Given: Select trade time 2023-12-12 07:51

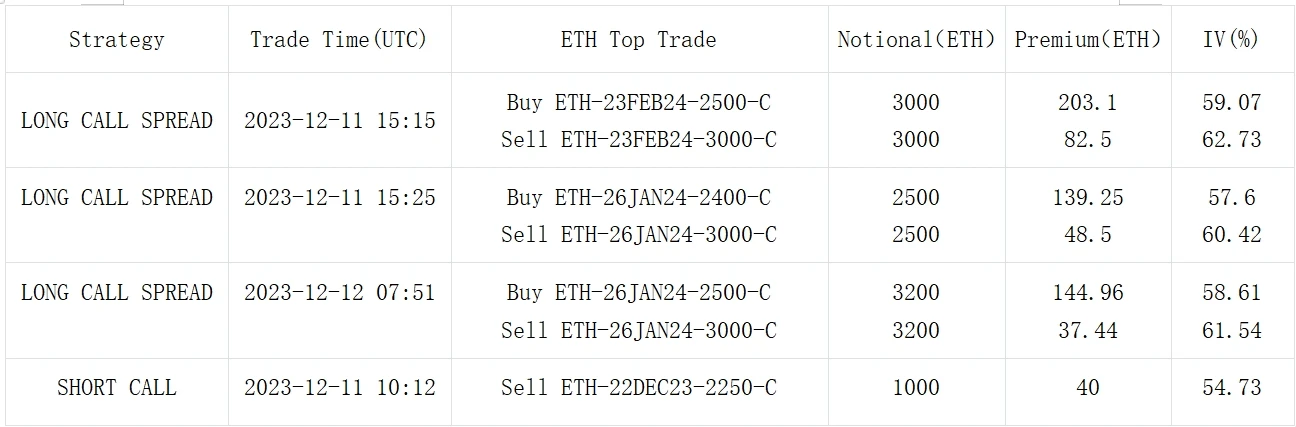Looking at the screenshot, I should [339, 293].
